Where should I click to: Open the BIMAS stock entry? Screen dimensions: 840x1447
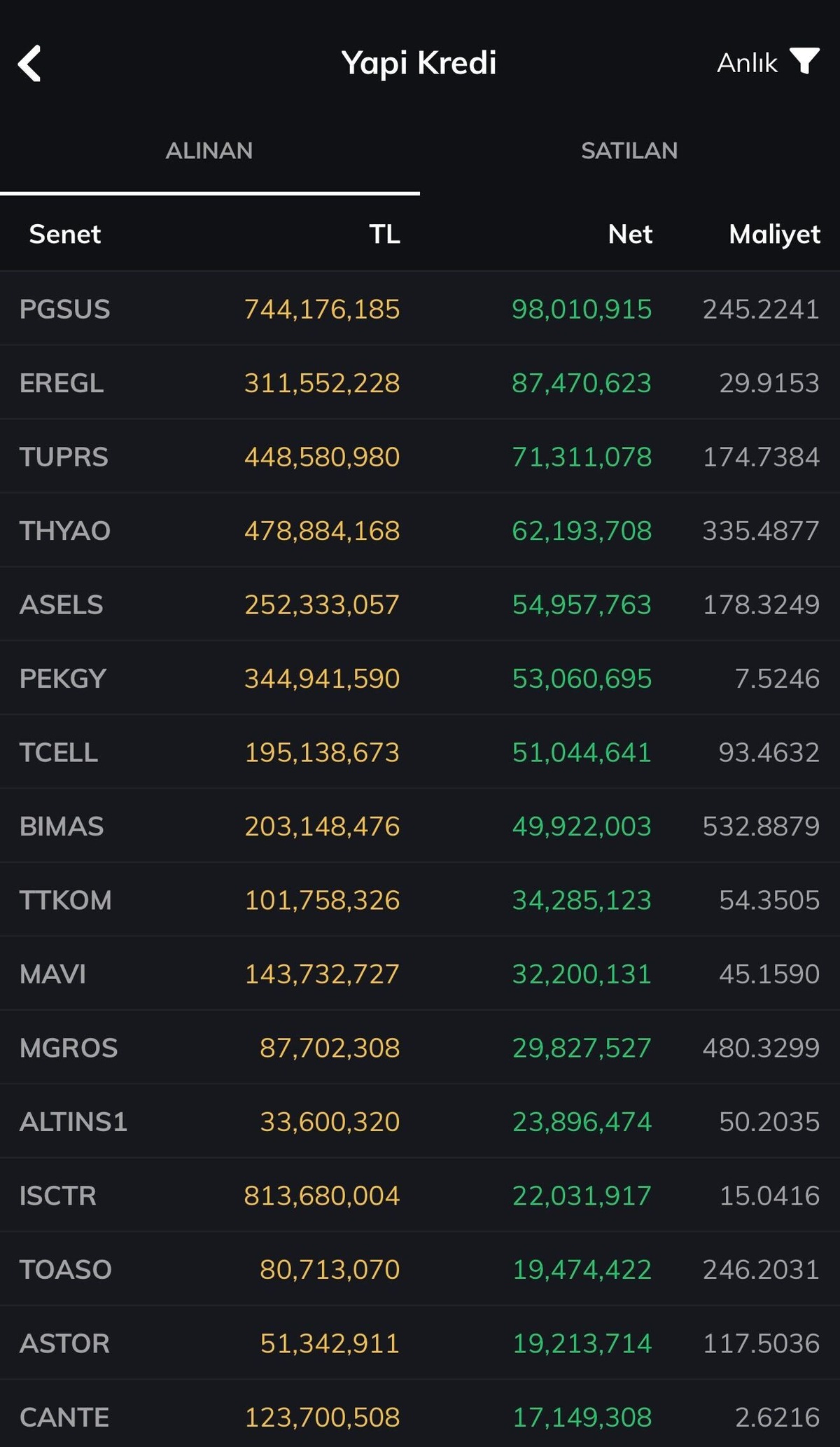click(x=420, y=826)
